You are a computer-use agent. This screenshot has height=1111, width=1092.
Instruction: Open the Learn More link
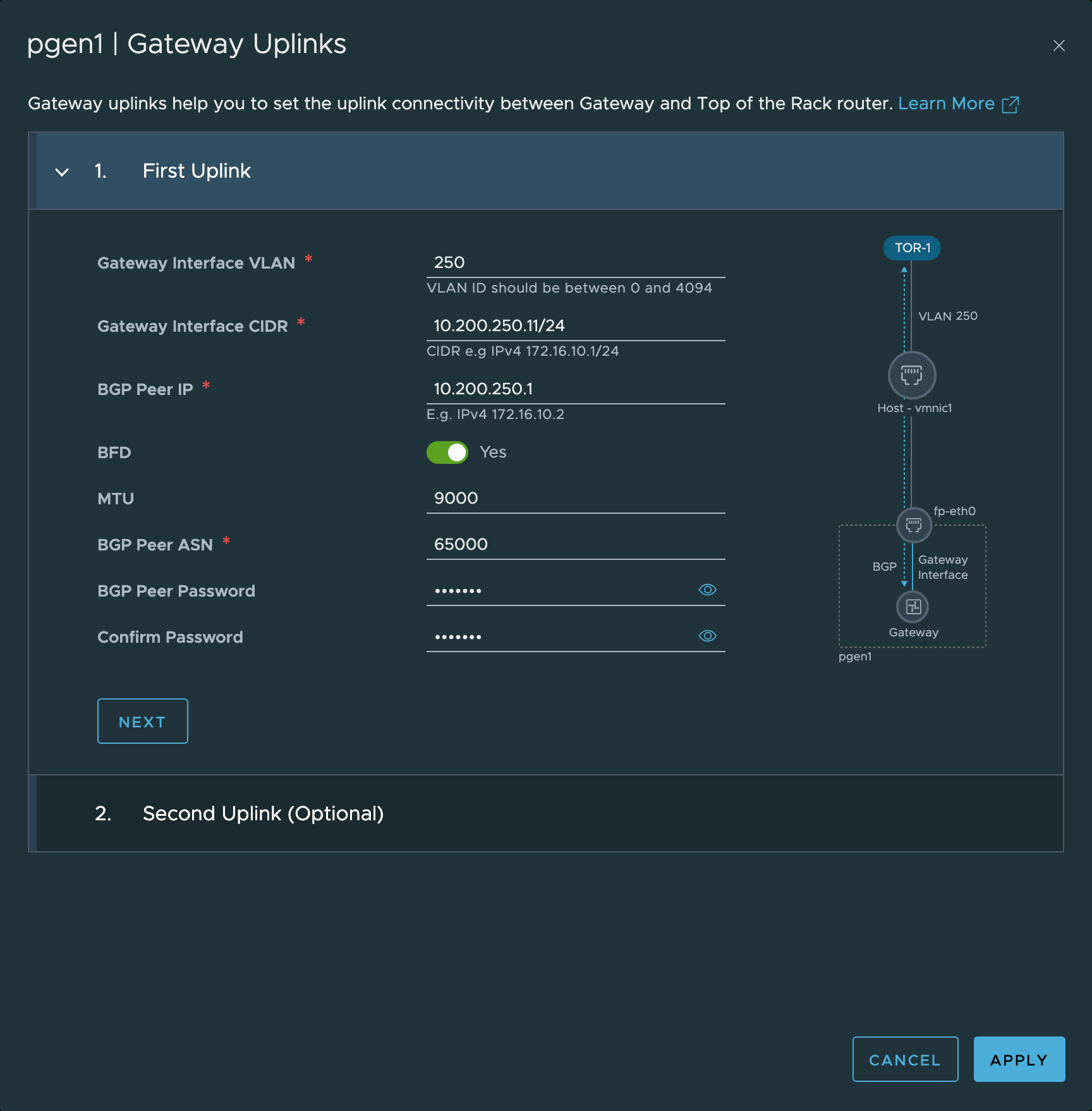pos(946,104)
